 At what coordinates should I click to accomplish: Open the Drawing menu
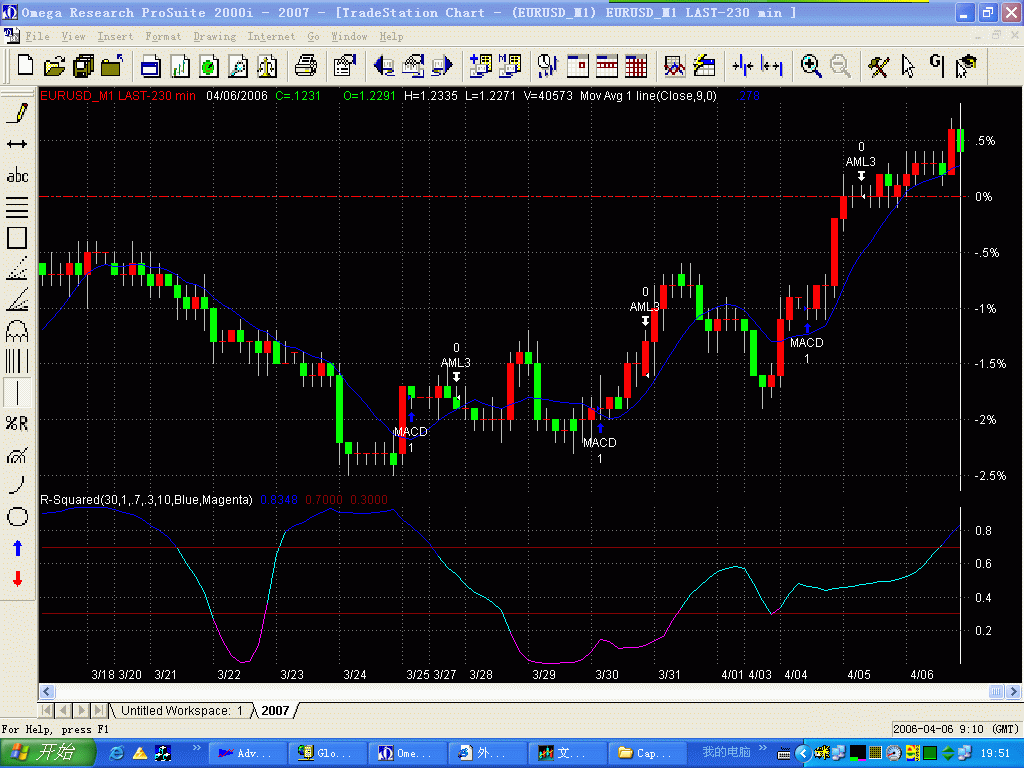(215, 37)
